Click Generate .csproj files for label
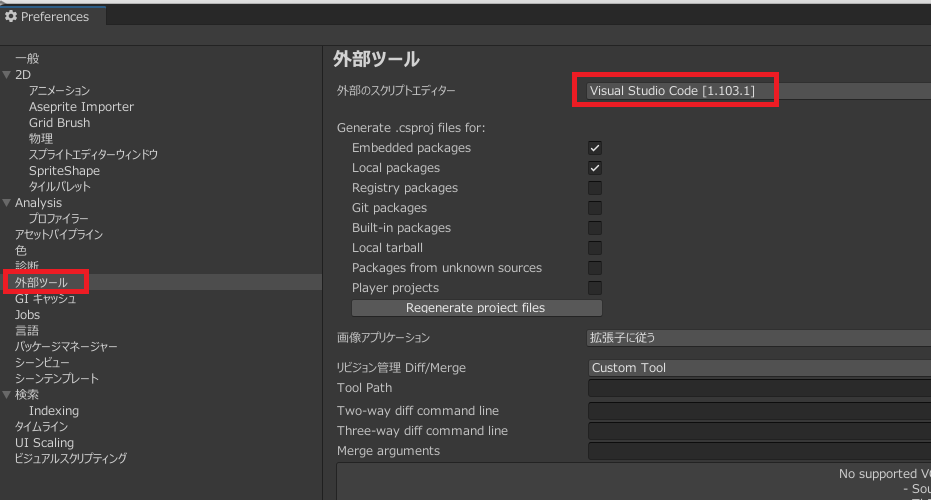This screenshot has width=931, height=500. 411,128
